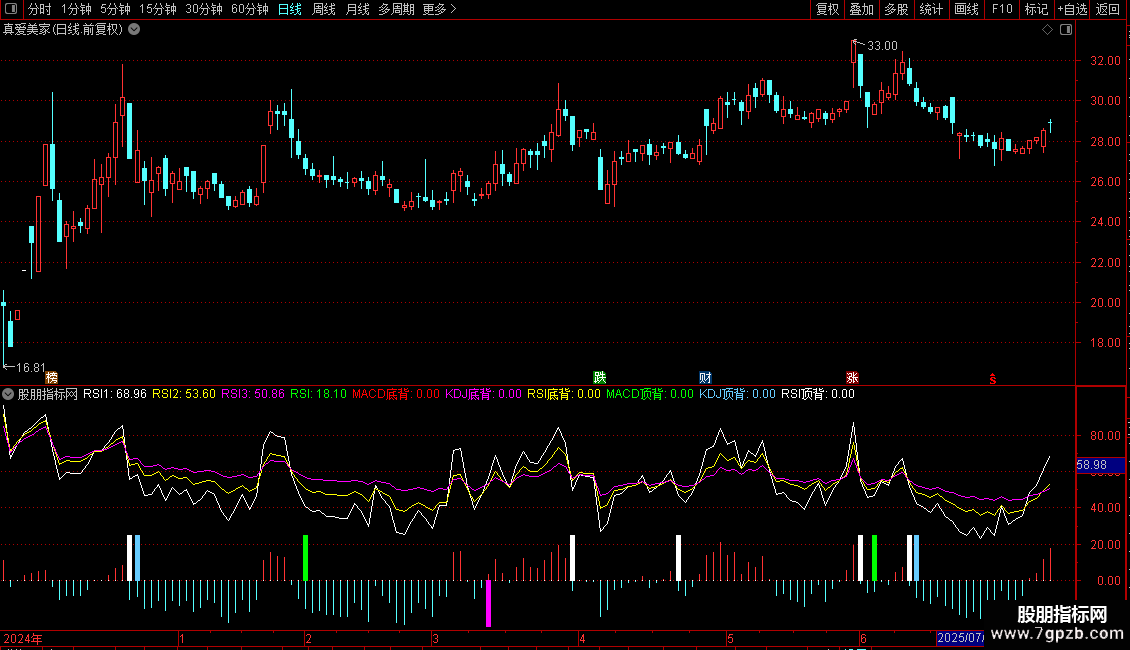The width and height of the screenshot is (1130, 650).
Task: Open the 多股 multi-stock view
Action: 896,9
